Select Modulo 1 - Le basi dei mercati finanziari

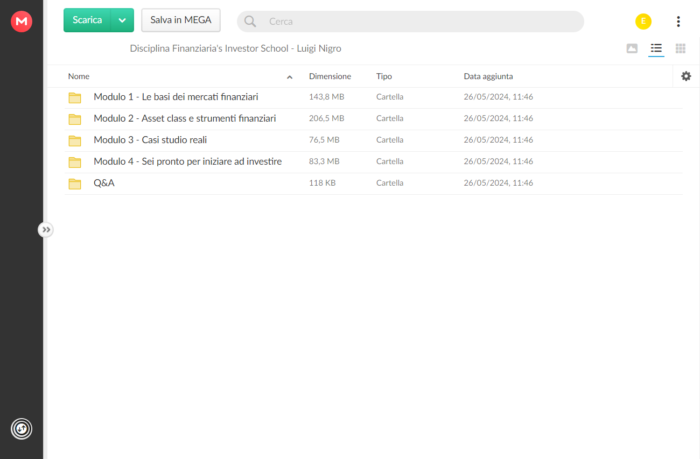click(x=176, y=97)
